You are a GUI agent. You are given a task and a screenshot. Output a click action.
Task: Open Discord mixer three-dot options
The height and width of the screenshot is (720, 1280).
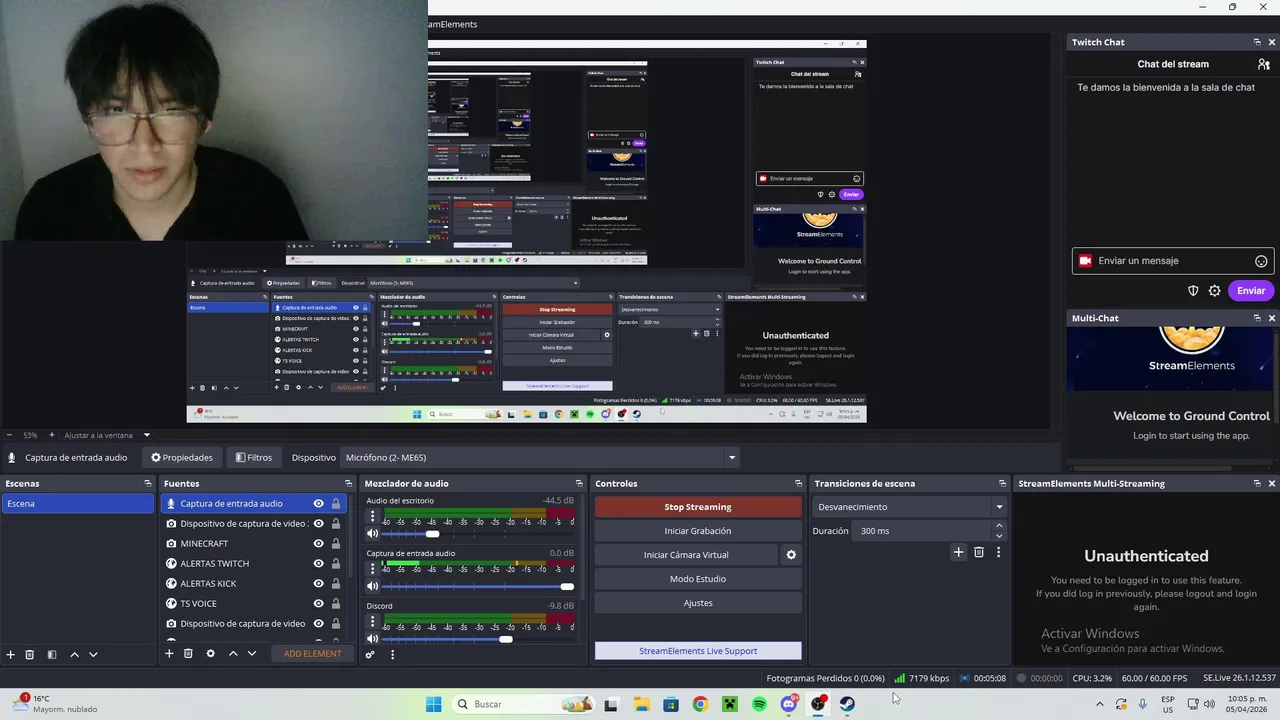click(x=373, y=623)
